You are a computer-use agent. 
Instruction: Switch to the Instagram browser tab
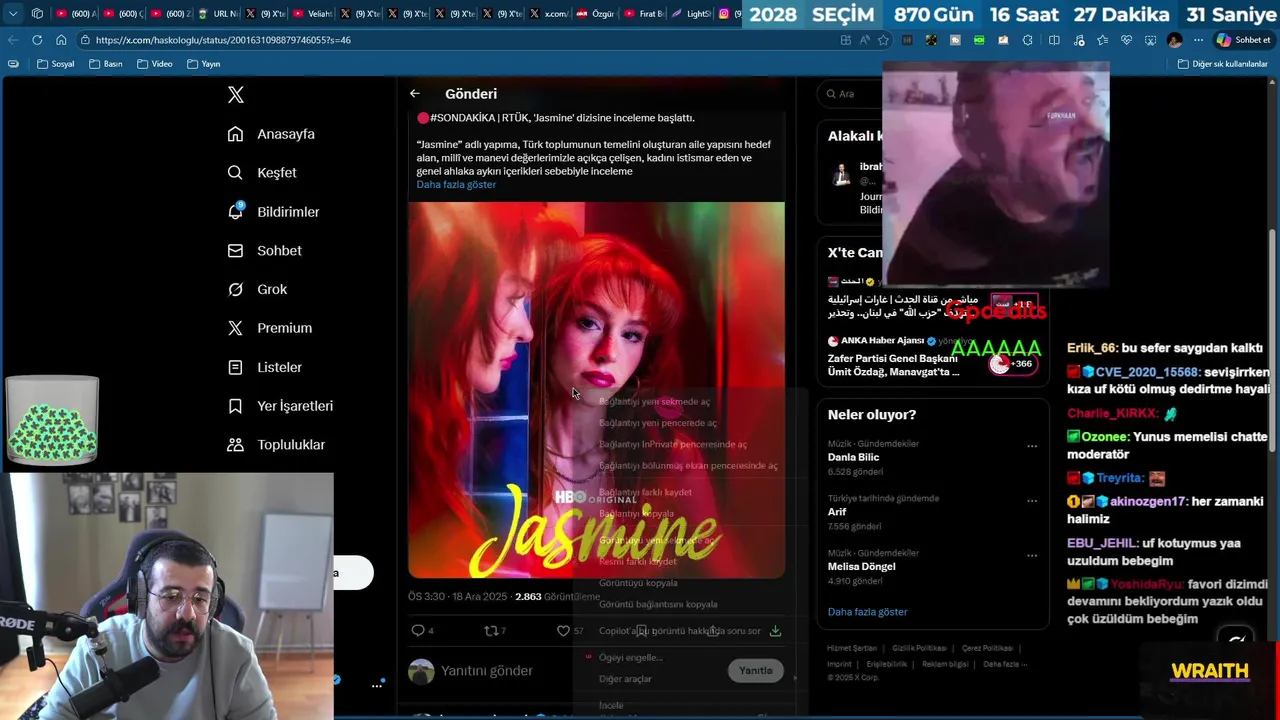(x=729, y=14)
